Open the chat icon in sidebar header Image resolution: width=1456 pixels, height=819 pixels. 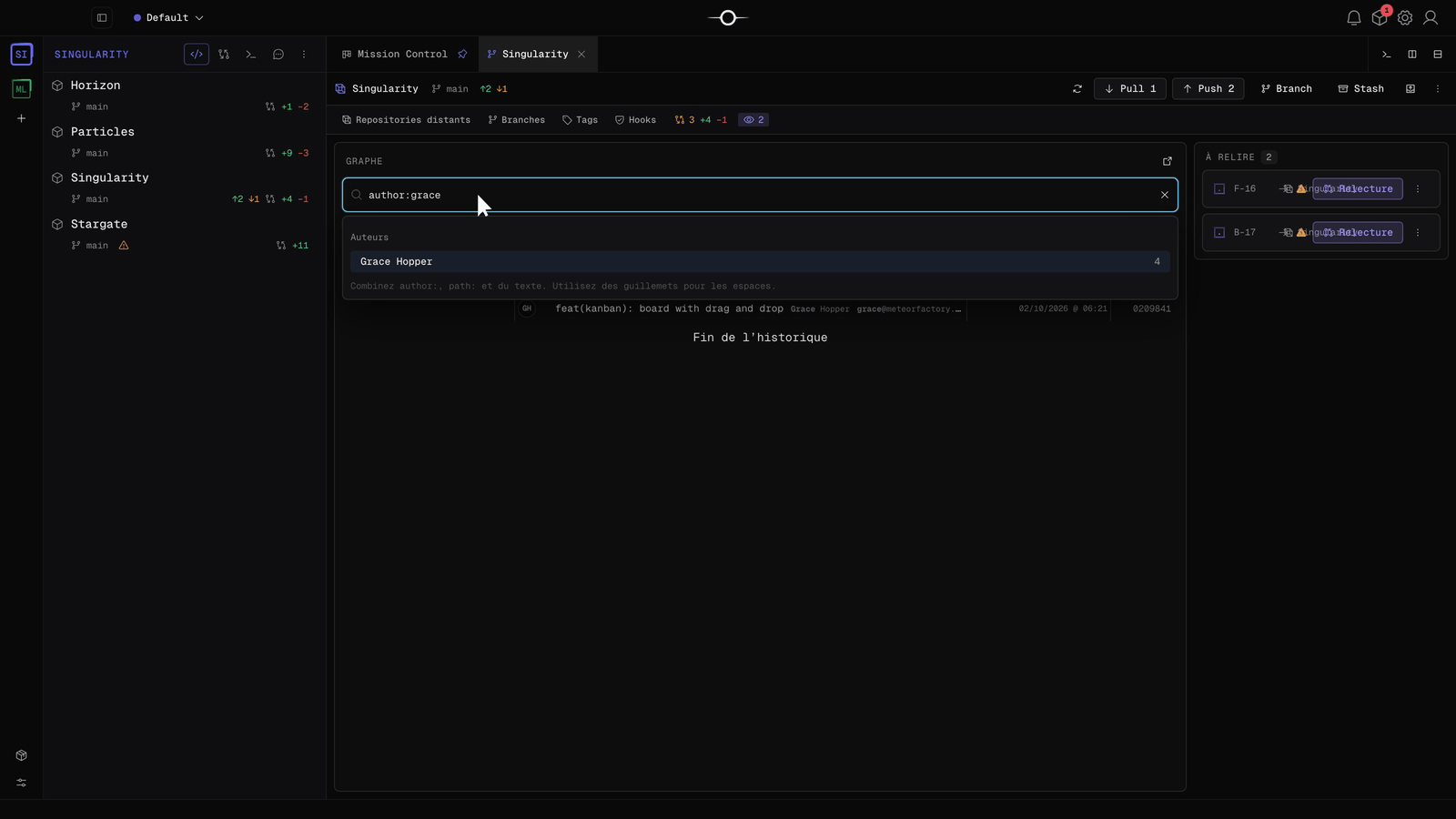point(278,55)
